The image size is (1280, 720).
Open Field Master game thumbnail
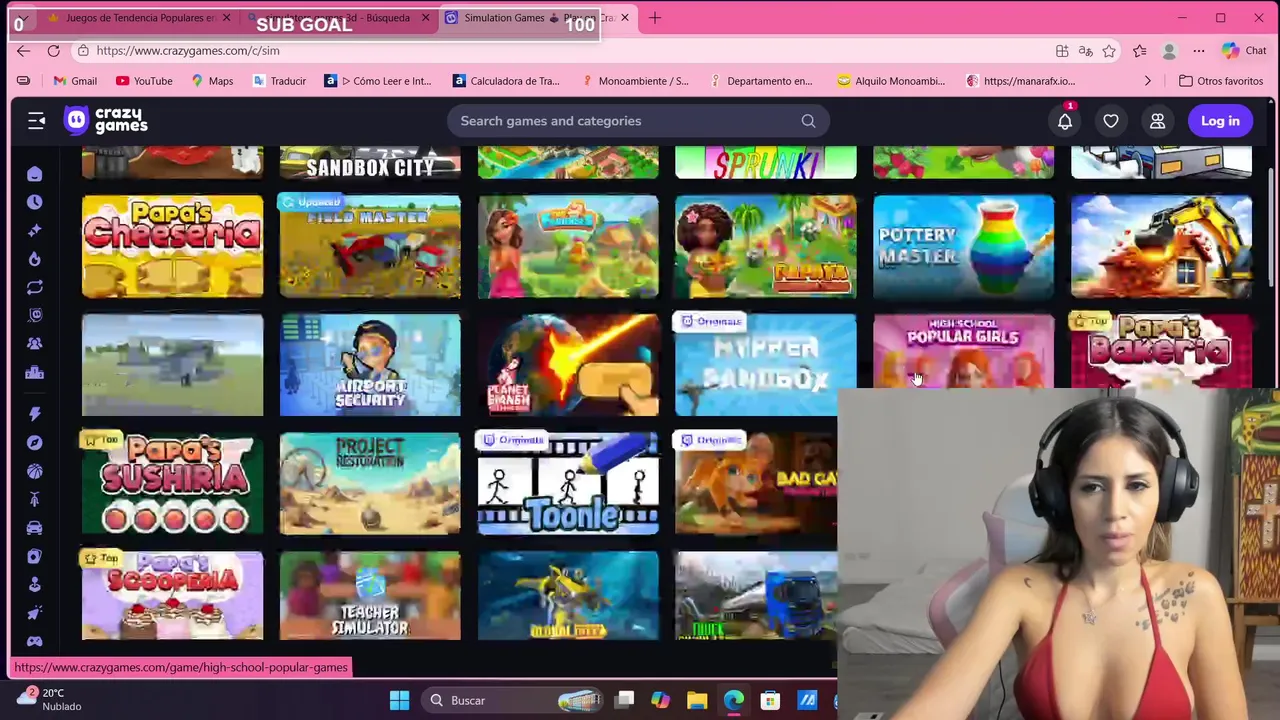[370, 246]
